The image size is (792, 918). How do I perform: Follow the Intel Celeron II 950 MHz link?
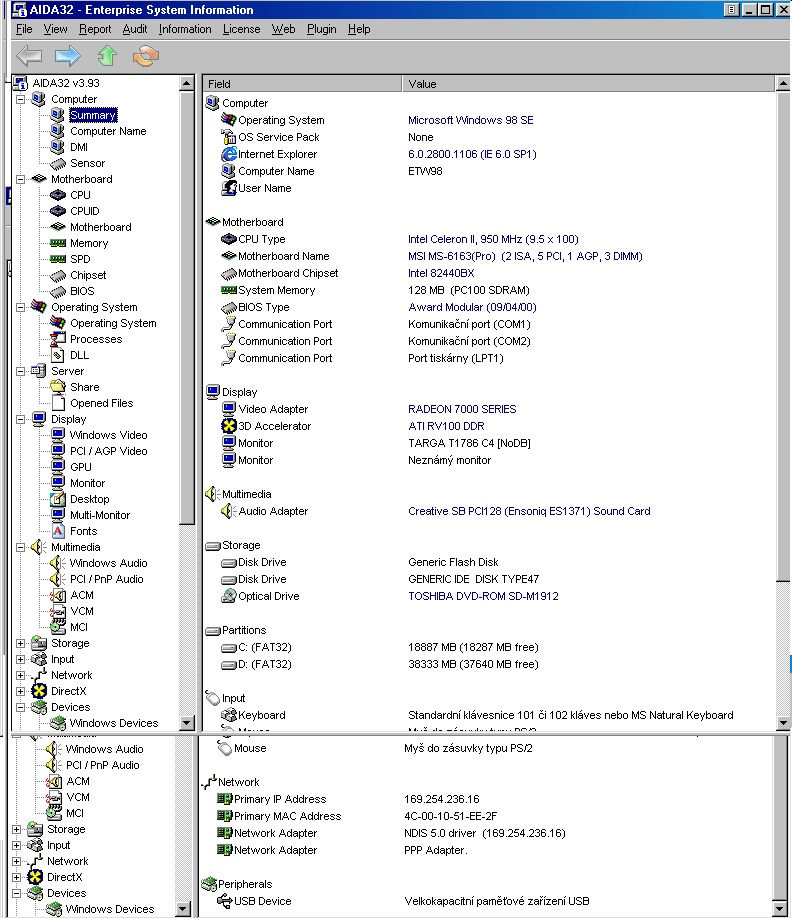pyautogui.click(x=493, y=239)
